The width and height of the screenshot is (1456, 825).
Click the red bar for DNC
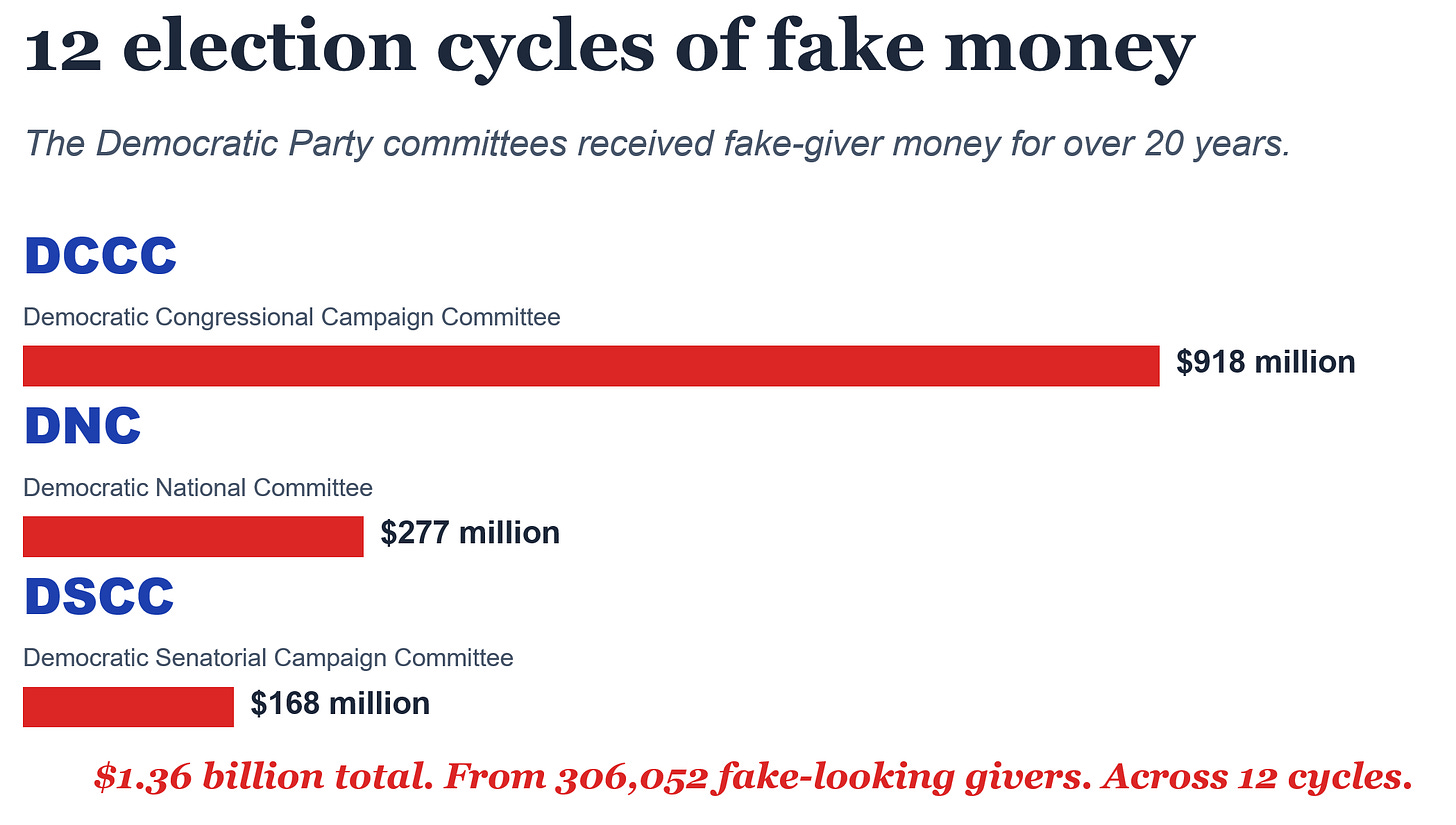[x=193, y=536]
